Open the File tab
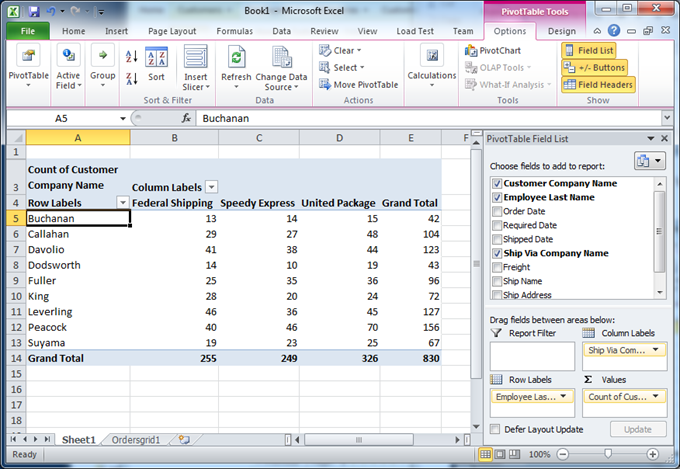This screenshot has width=680, height=469. click(x=28, y=31)
